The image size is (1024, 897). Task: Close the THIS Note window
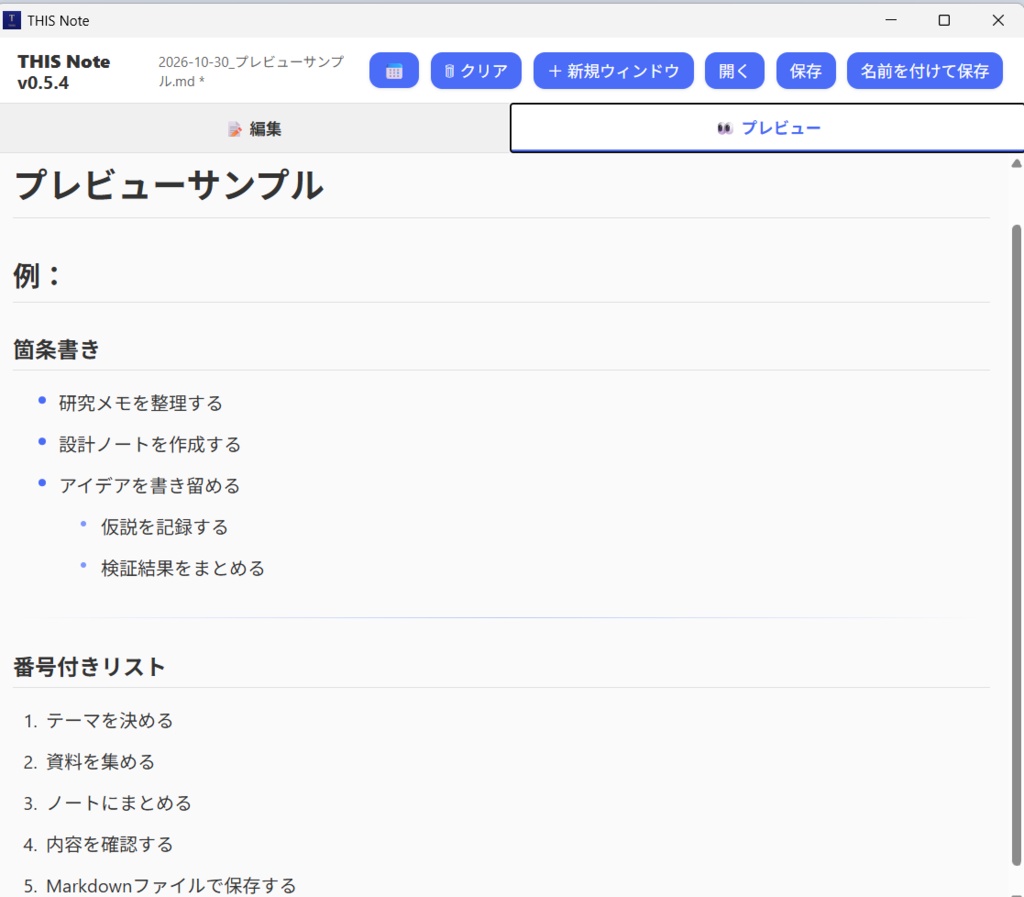tap(998, 20)
